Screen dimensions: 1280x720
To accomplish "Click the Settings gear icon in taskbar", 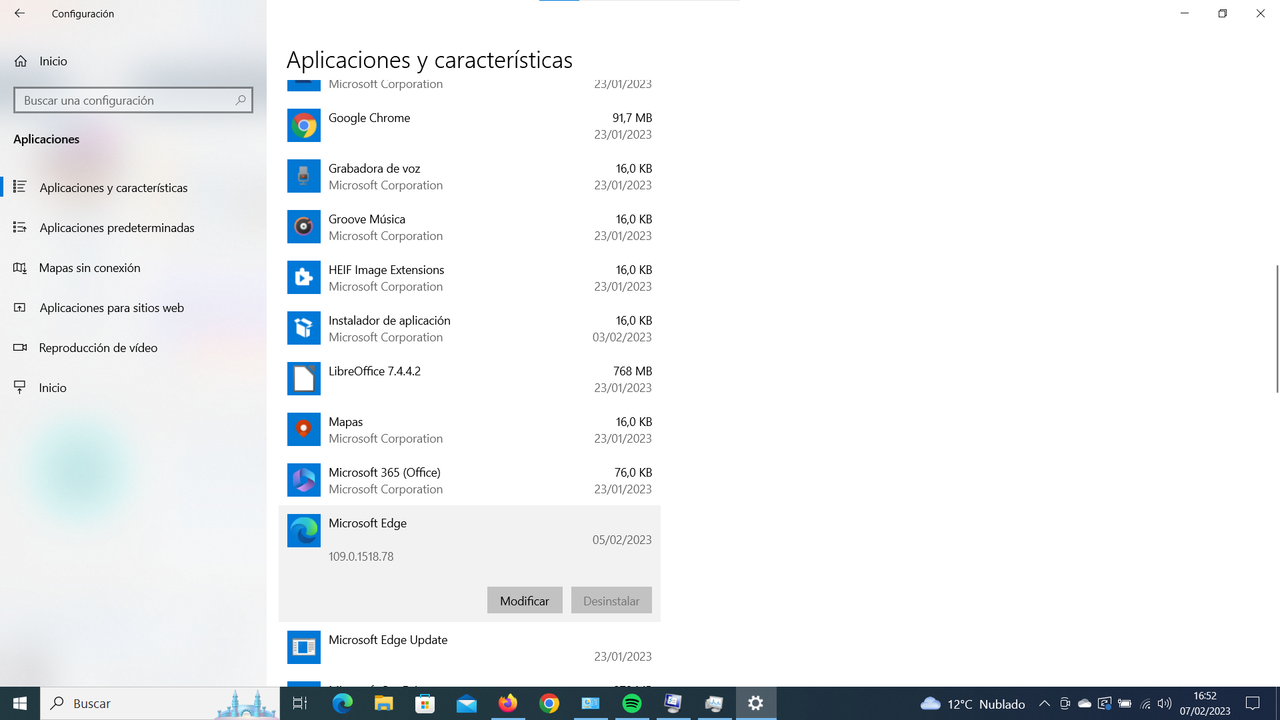I will [x=755, y=703].
